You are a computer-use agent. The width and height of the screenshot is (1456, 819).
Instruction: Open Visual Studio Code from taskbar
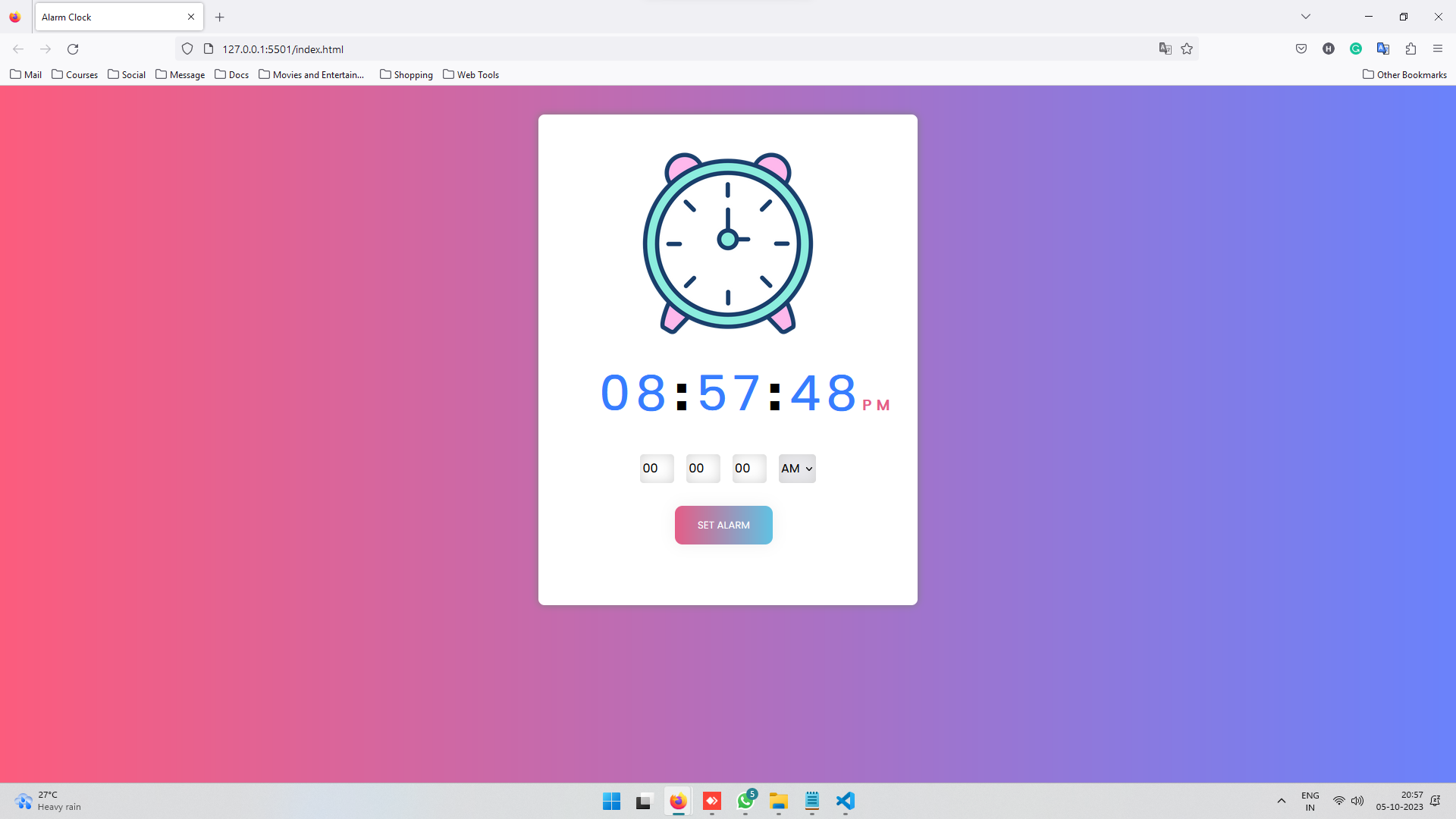tap(846, 802)
